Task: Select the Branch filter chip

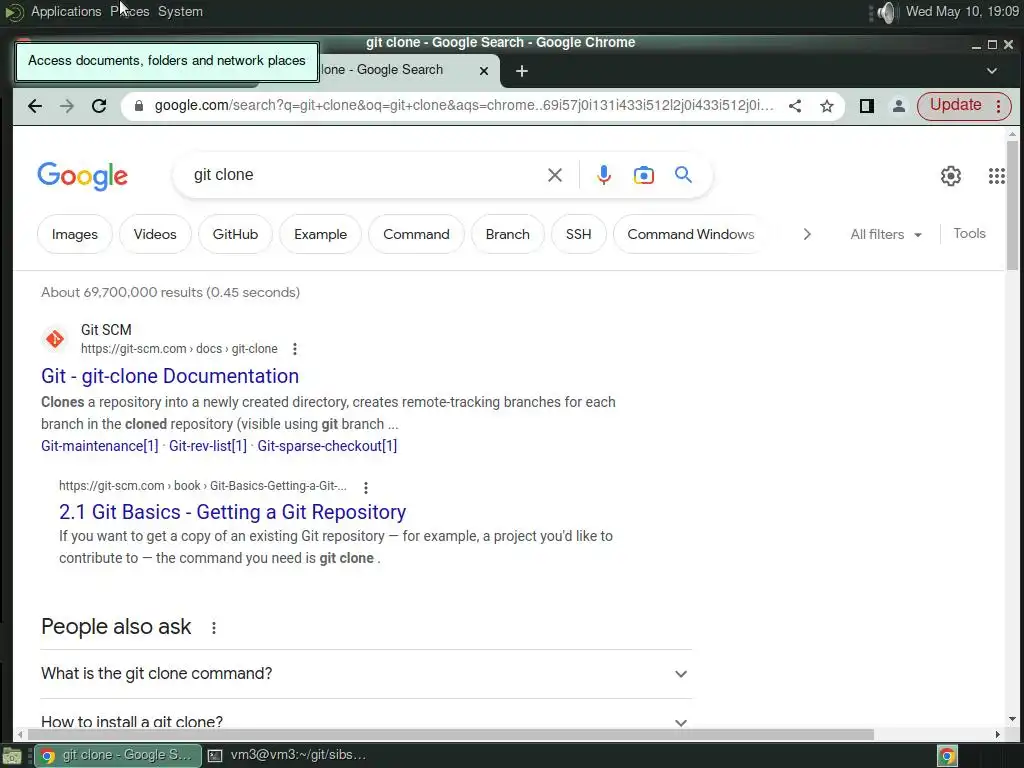Action: 507,234
